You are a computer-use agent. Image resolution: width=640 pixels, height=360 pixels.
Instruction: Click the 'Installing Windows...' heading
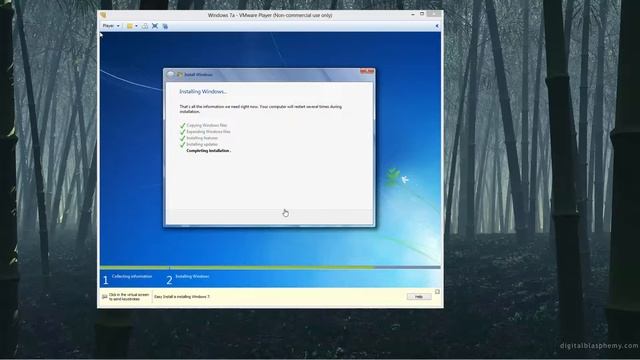pyautogui.click(x=203, y=91)
